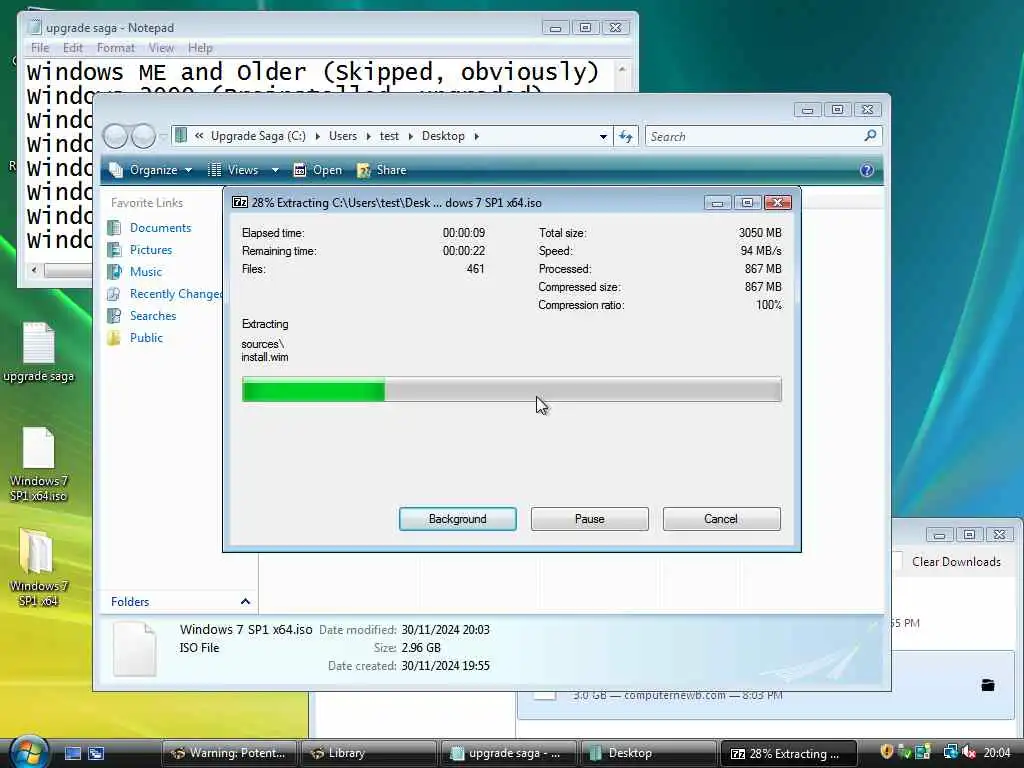This screenshot has width=1024, height=768.
Task: Select Windows 7 SP1 x64.iso desktop icon
Action: point(39,464)
